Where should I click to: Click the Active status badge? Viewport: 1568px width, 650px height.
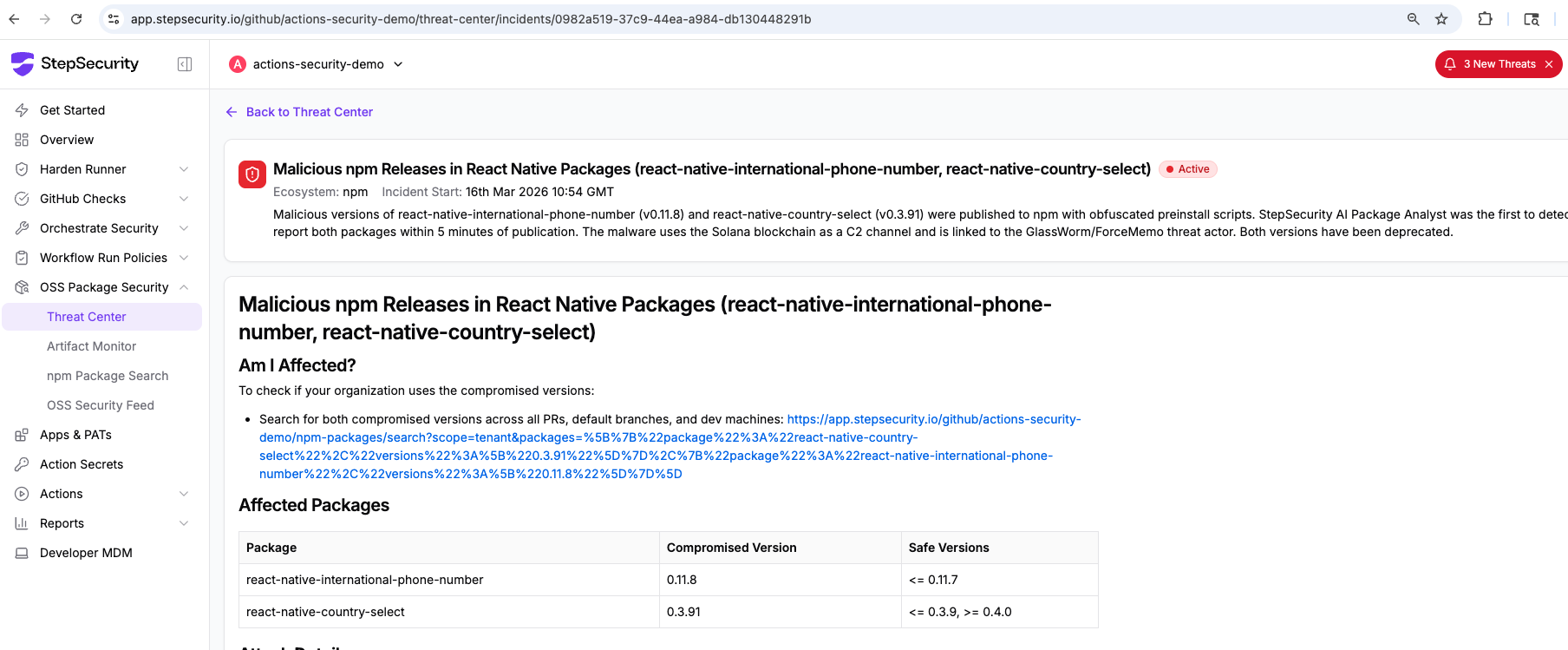(x=1188, y=169)
